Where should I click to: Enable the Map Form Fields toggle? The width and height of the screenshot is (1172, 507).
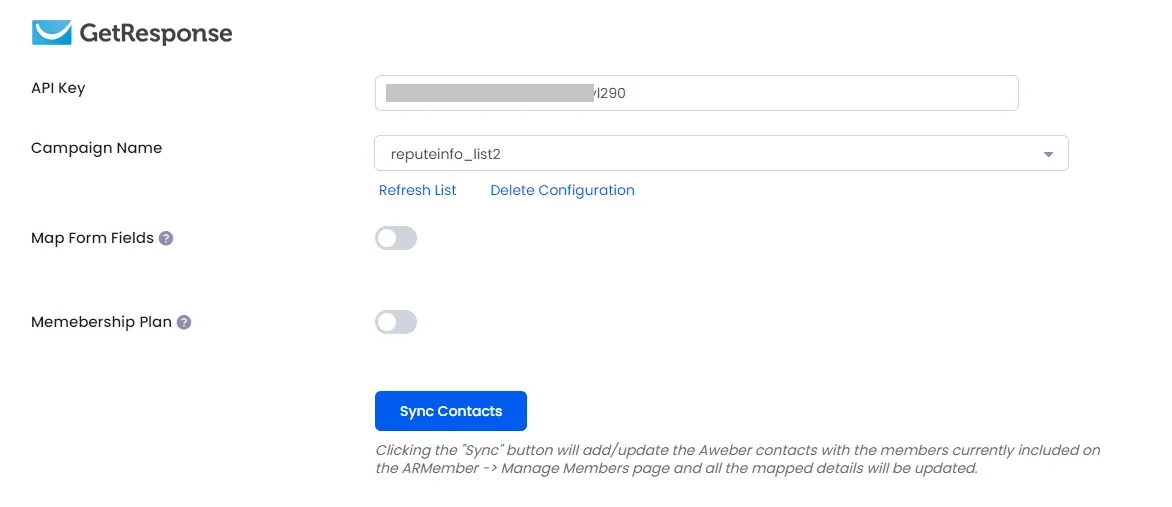[396, 239]
